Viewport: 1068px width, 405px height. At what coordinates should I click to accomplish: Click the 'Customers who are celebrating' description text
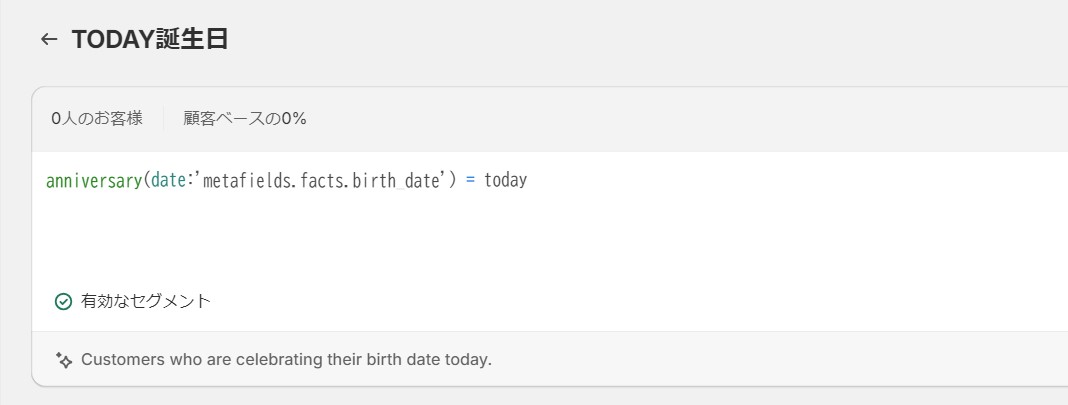click(x=286, y=360)
